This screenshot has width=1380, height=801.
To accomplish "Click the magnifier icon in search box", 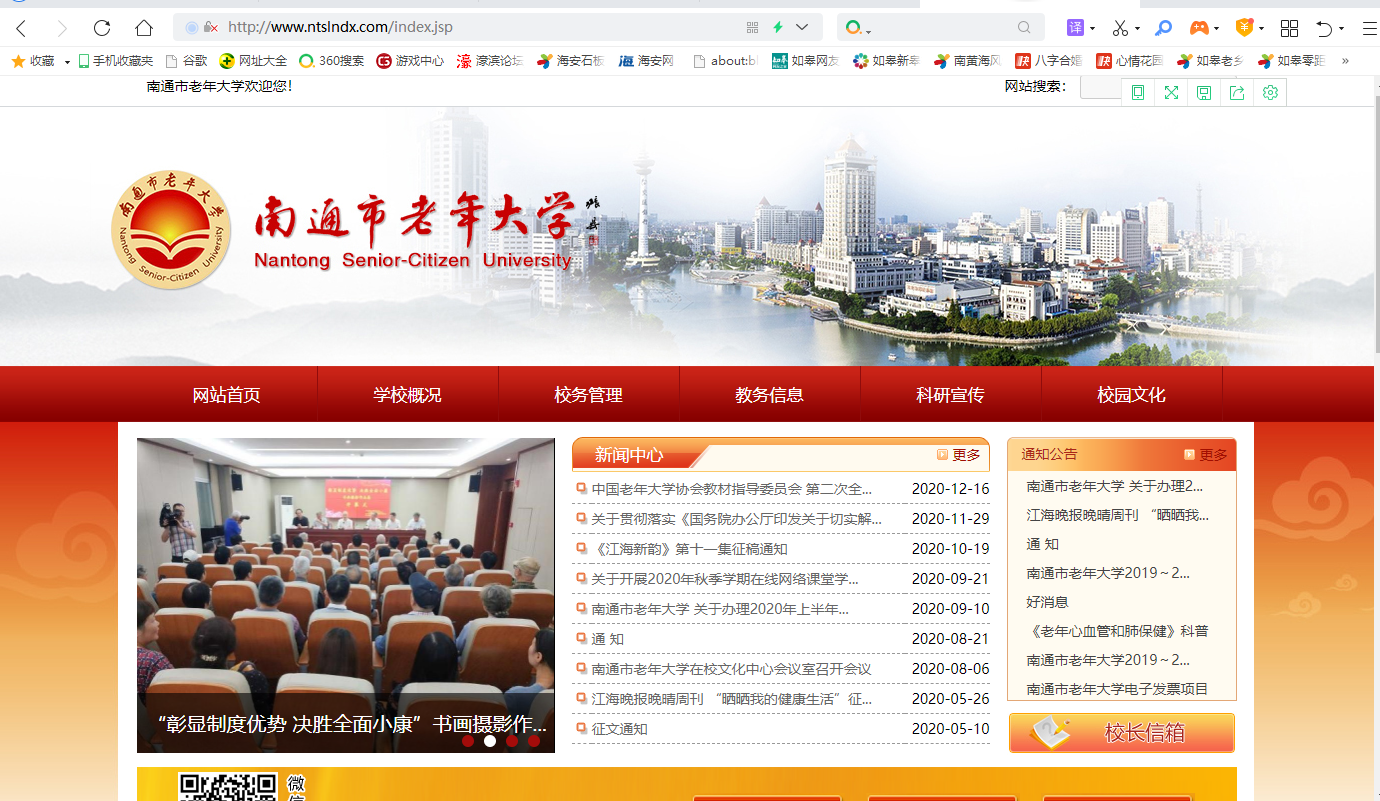I will tap(1024, 27).
